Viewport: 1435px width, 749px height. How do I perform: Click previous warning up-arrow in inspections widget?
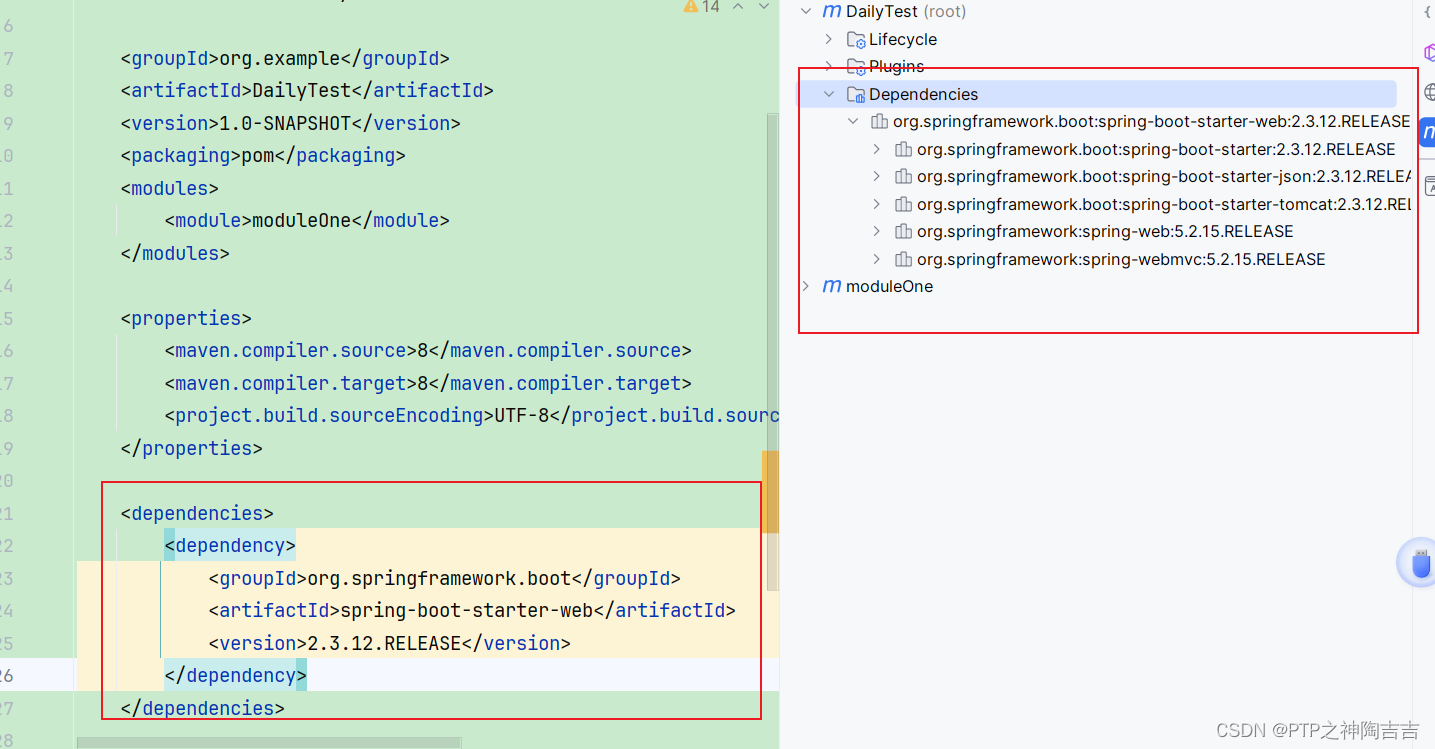(x=737, y=6)
